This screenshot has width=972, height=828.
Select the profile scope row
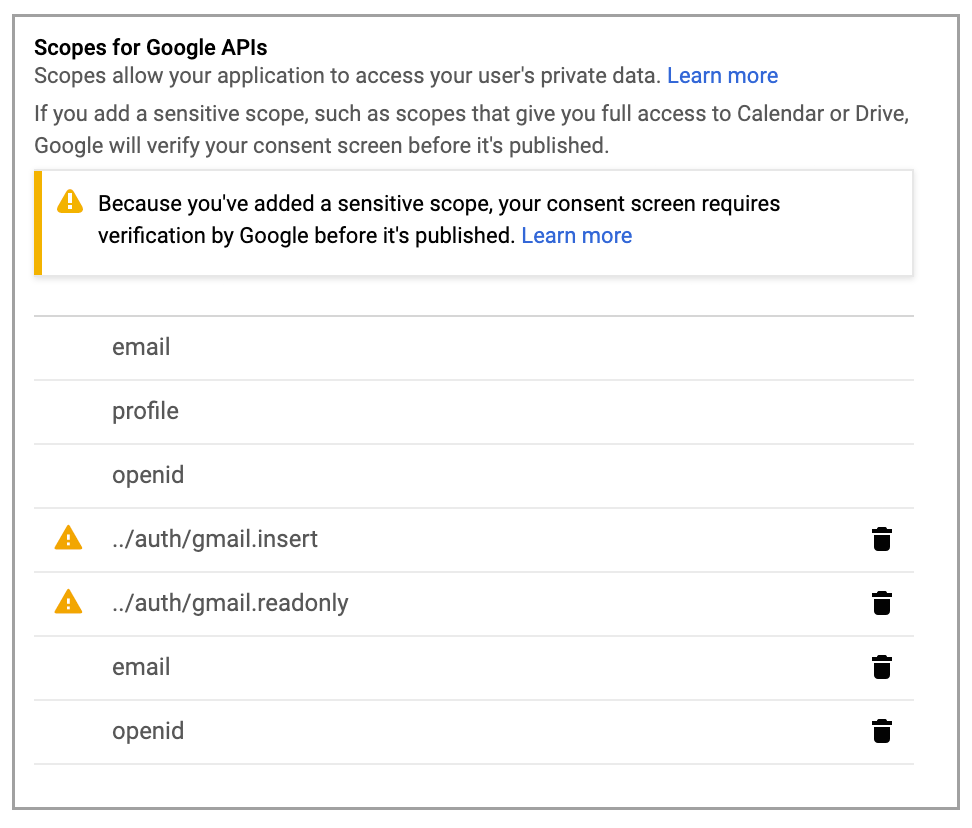tap(145, 411)
